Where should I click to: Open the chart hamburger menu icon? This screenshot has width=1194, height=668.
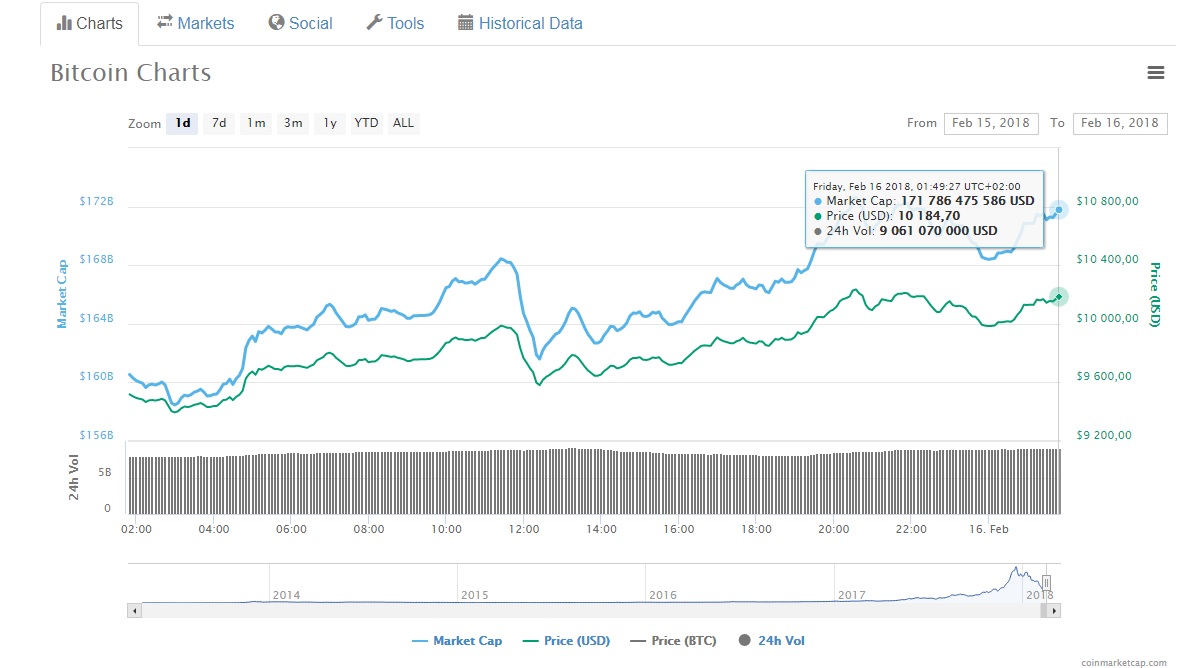coord(1156,72)
